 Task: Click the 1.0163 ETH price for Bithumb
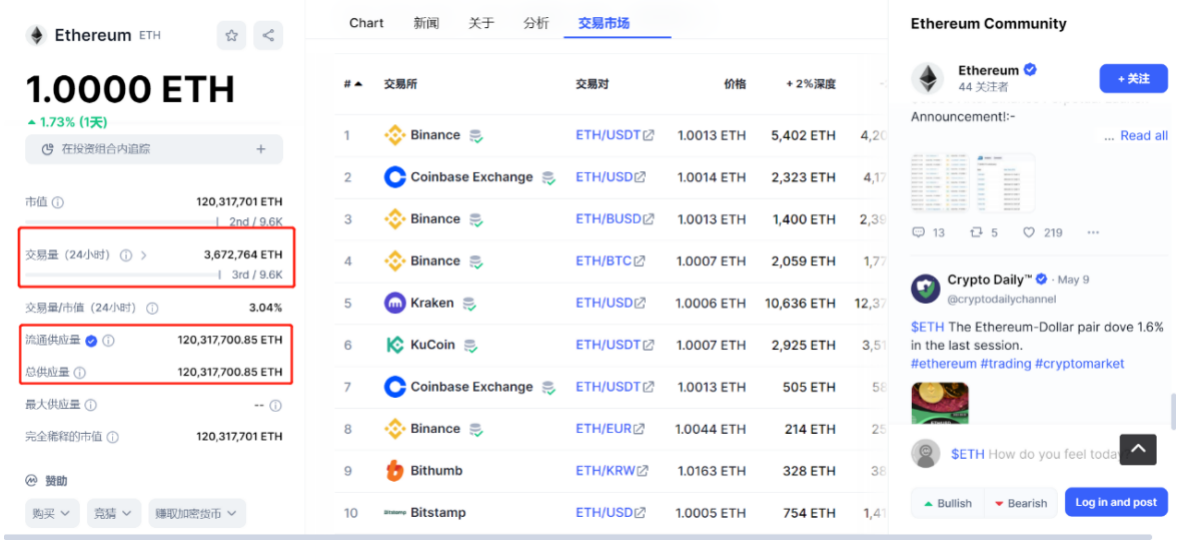pyautogui.click(x=710, y=471)
